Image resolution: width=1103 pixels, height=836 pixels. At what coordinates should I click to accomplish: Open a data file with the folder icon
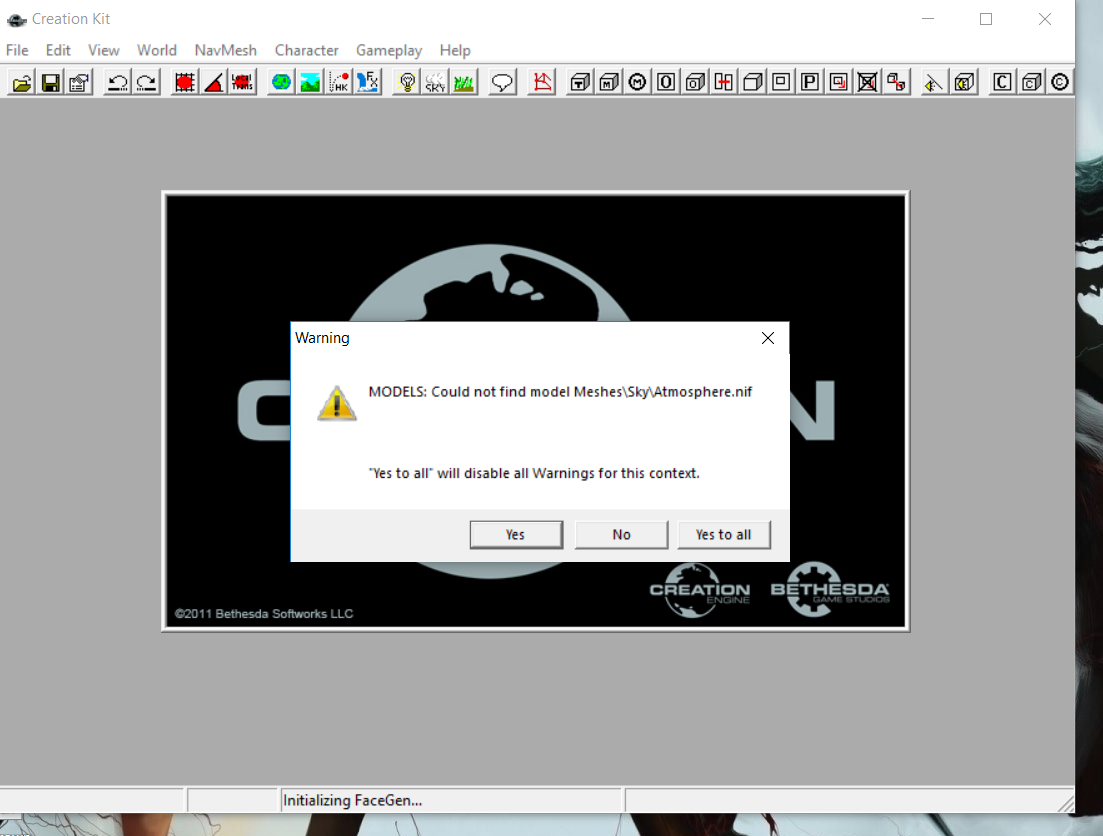click(x=22, y=82)
